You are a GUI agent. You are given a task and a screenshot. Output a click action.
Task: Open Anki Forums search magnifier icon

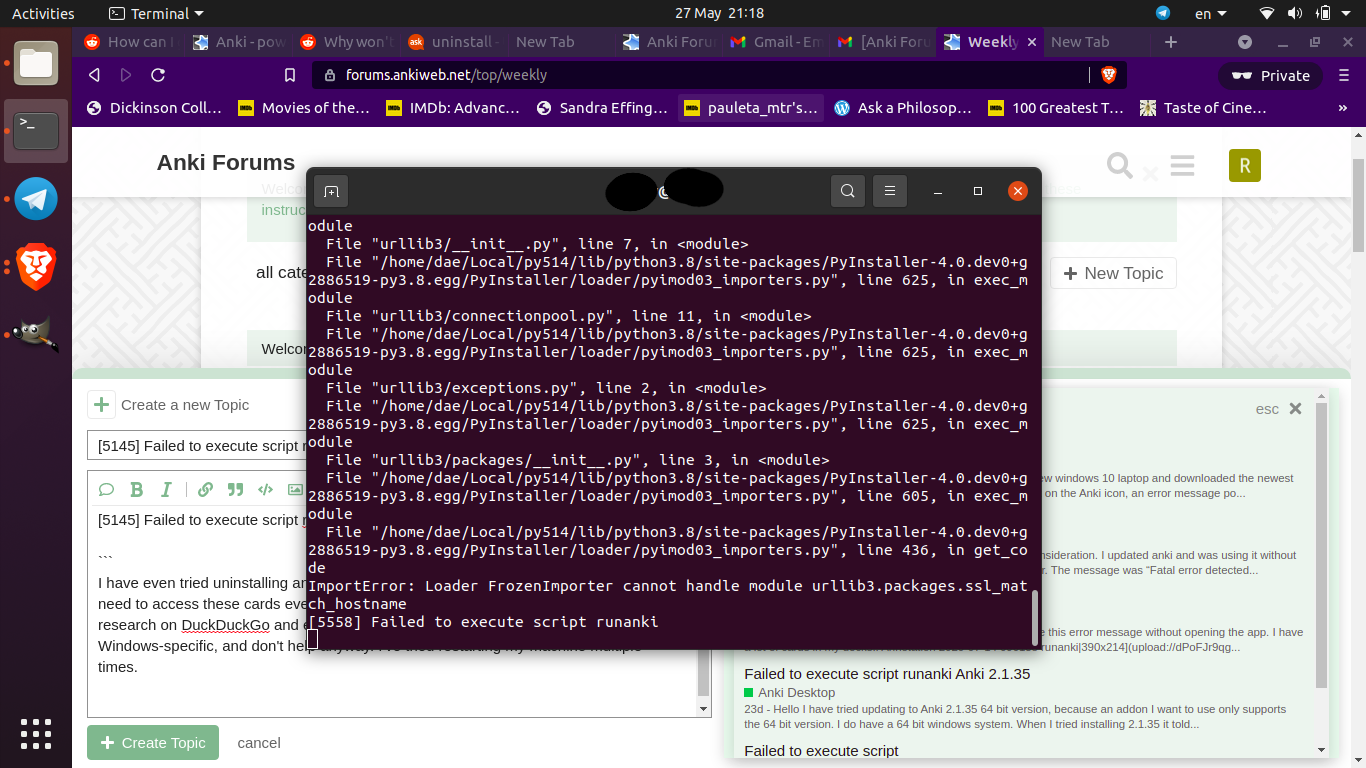click(1119, 165)
